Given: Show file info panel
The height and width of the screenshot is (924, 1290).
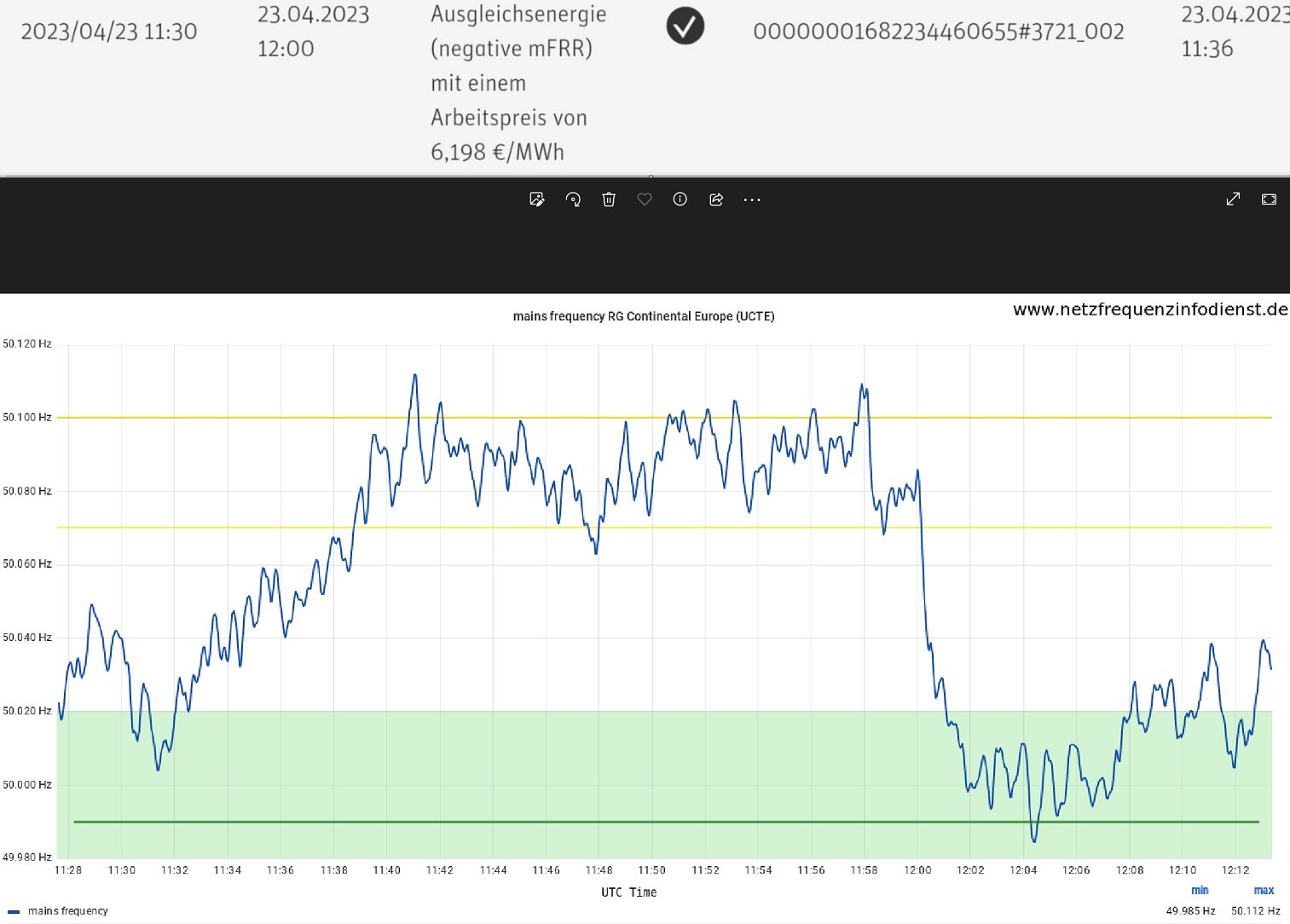Looking at the screenshot, I should 680,199.
